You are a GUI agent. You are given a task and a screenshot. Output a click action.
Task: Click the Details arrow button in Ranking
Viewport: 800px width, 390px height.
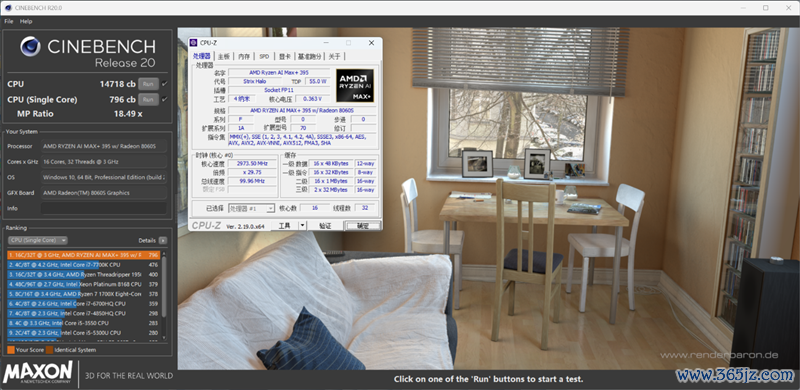click(x=162, y=240)
